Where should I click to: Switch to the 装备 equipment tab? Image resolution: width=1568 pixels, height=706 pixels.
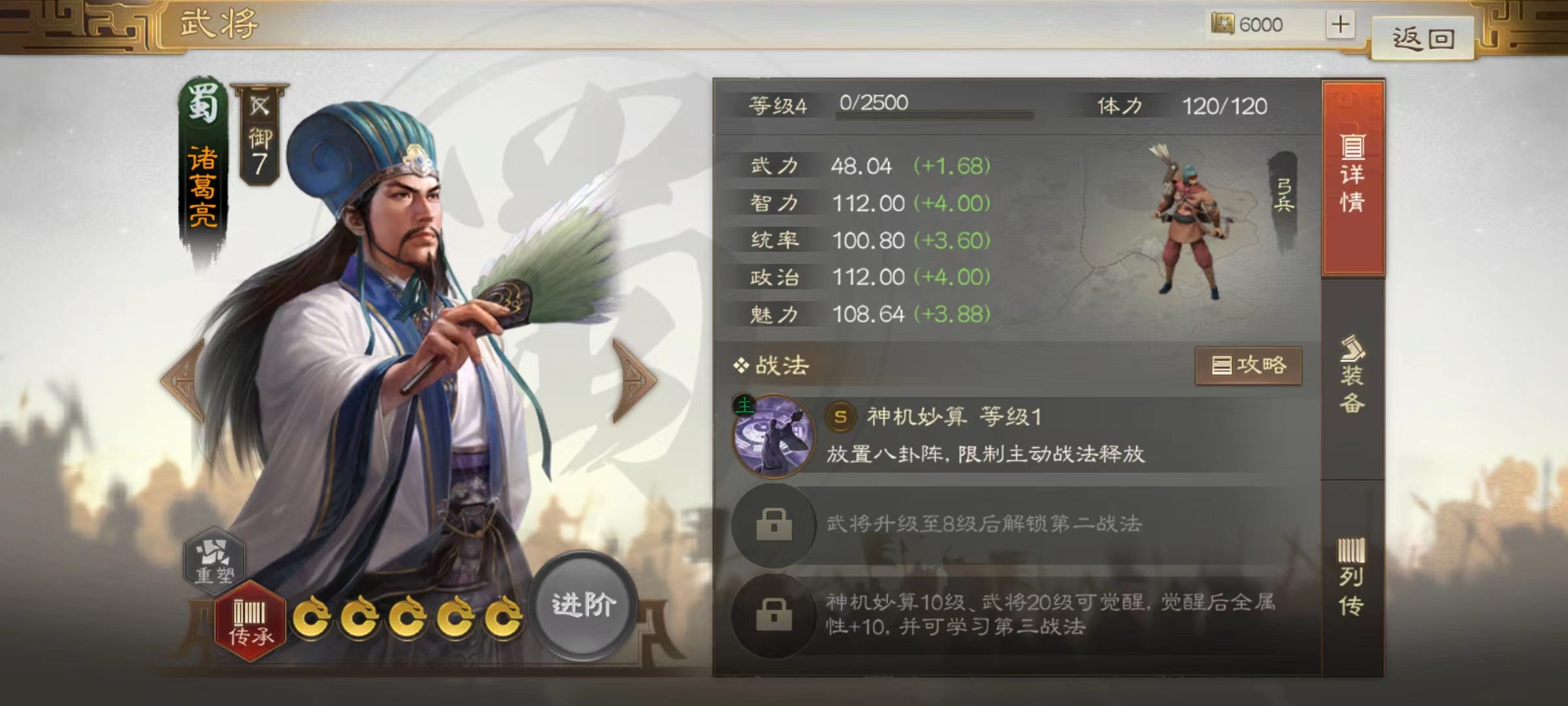coord(1353,377)
